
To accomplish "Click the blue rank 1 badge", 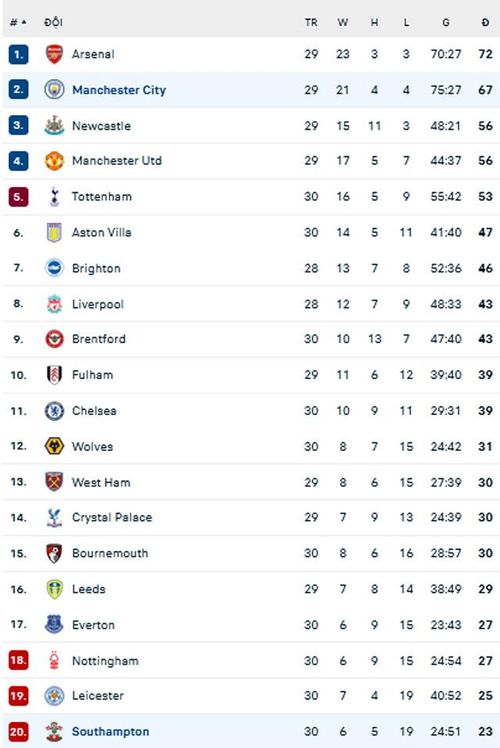I will (x=18, y=54).
